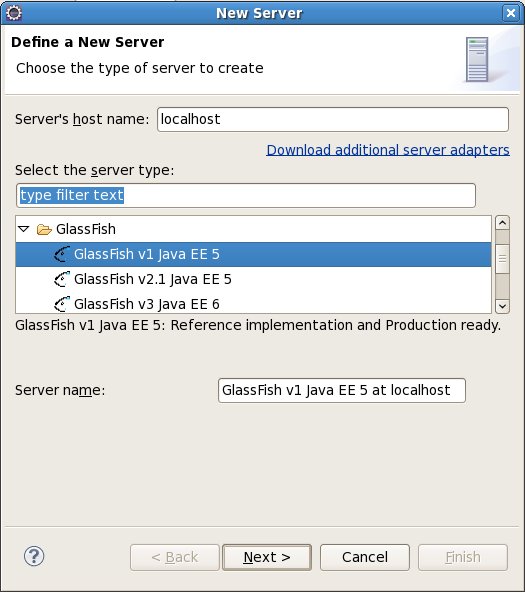This screenshot has height=594, width=525.
Task: Click server list scrollbar up arrow
Action: tap(502, 223)
